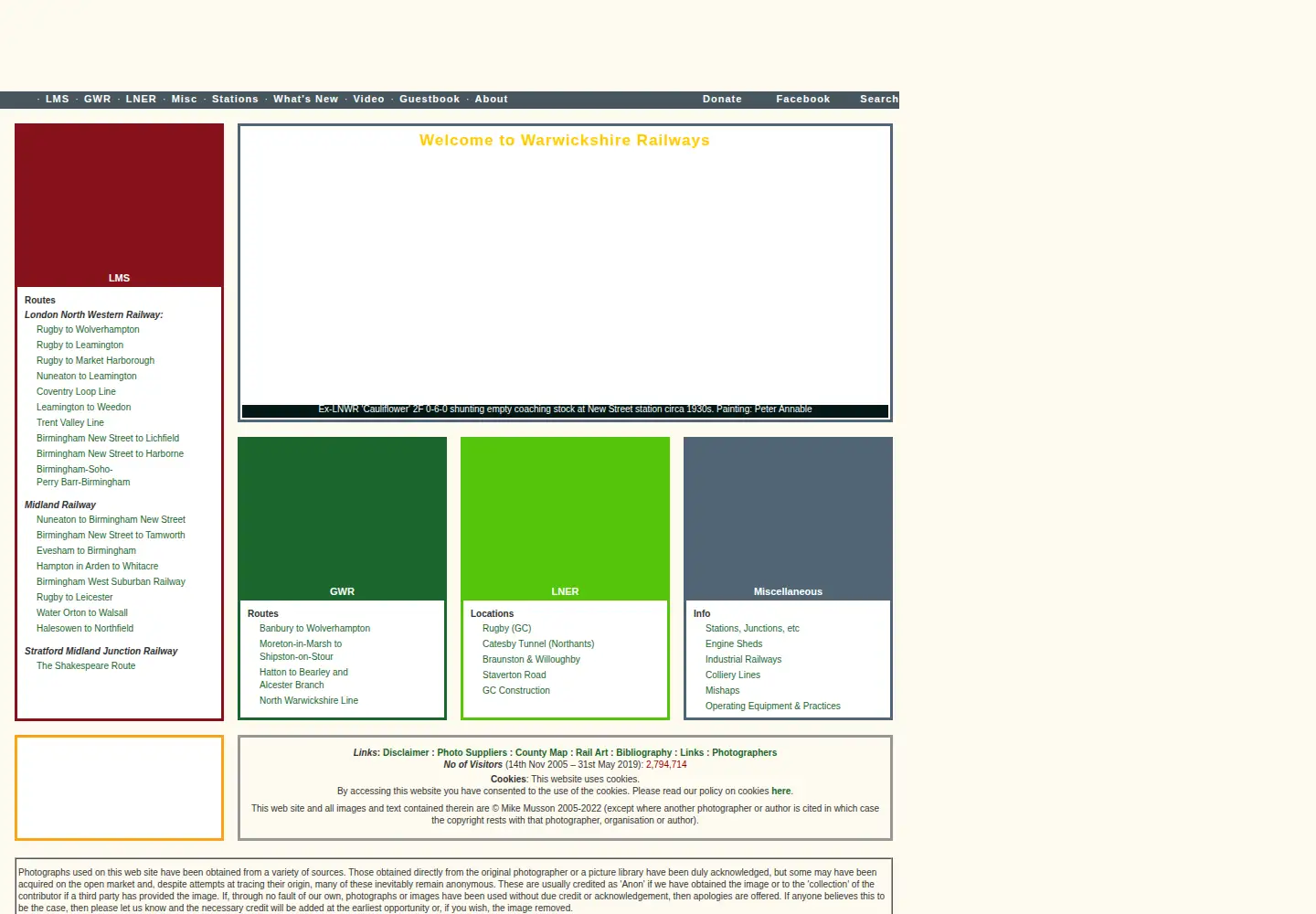The image size is (1316, 914).
Task: Open The Shakespeare Route link
Action: (86, 666)
